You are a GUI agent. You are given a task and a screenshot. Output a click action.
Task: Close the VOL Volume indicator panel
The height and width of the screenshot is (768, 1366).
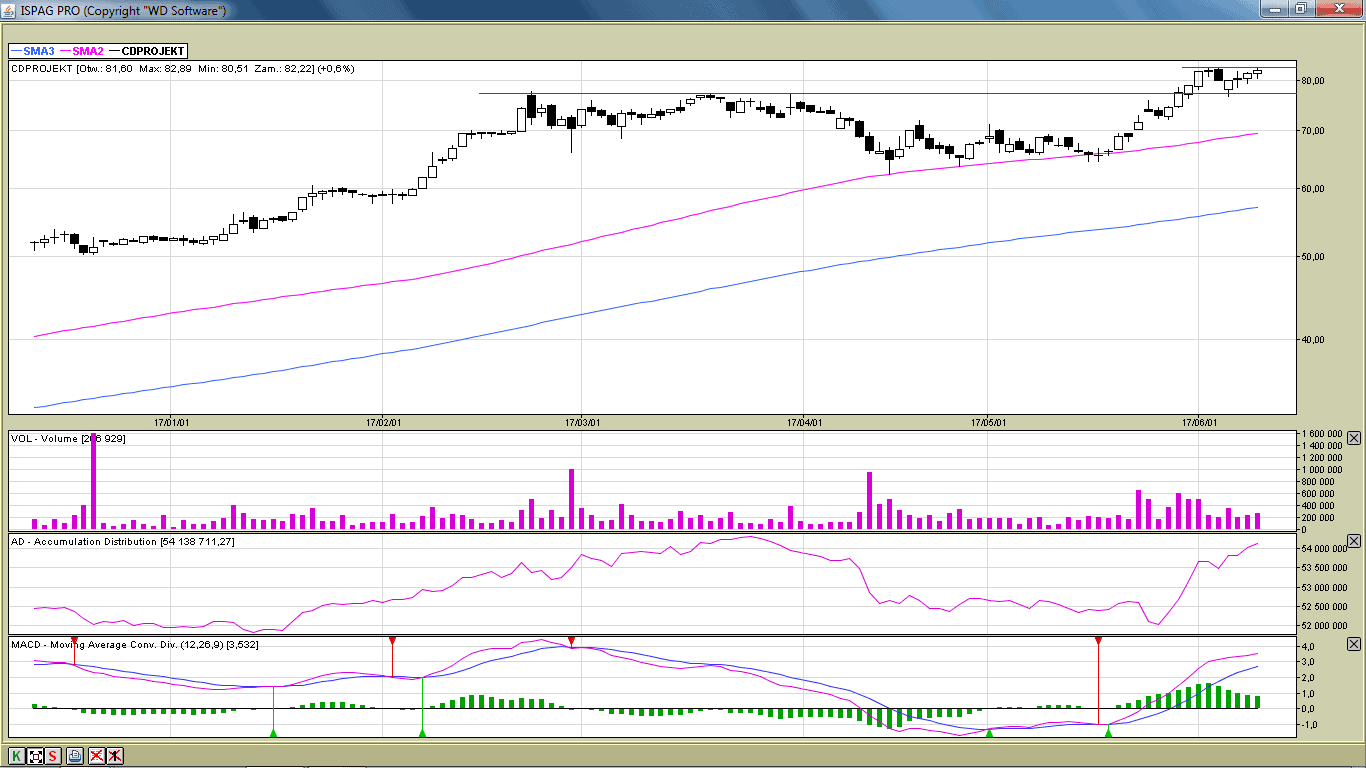click(1354, 438)
